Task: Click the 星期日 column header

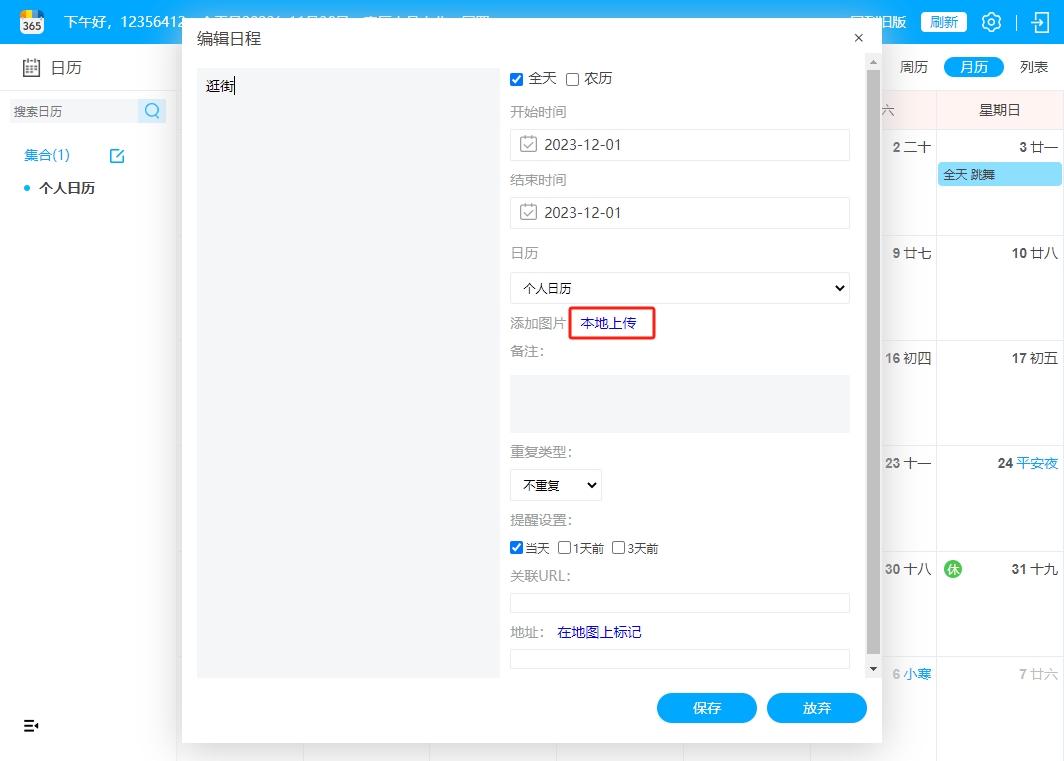Action: (x=1000, y=110)
